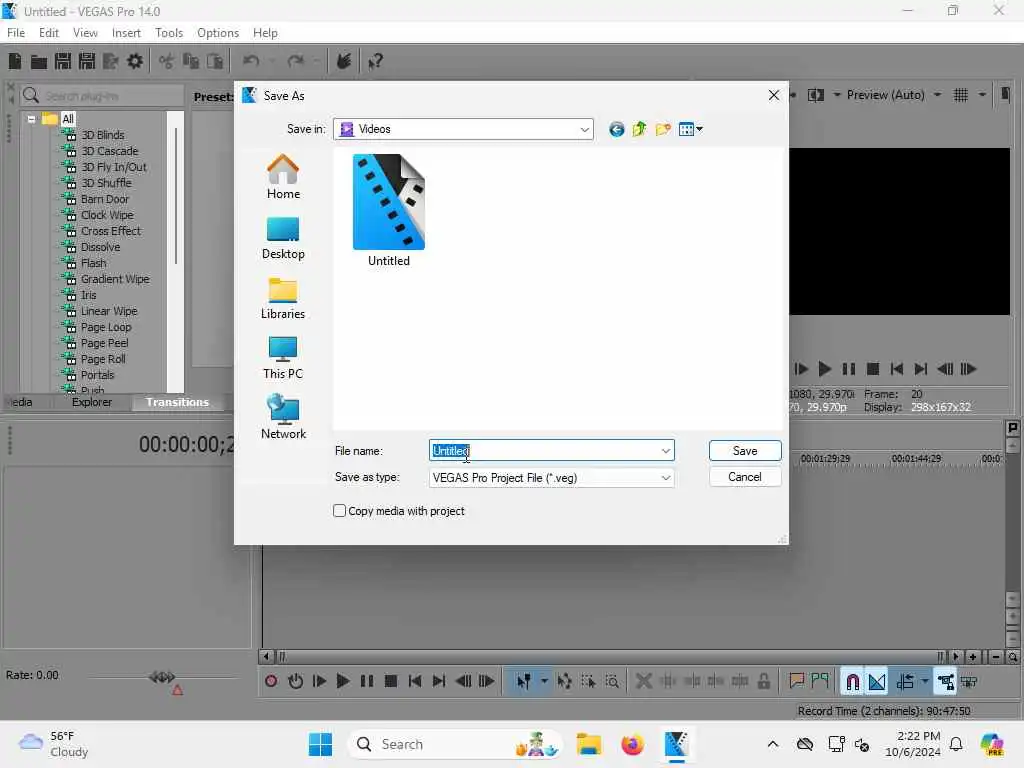
Task: Toggle Auto Ripple in the timeline toolbar
Action: tap(904, 682)
